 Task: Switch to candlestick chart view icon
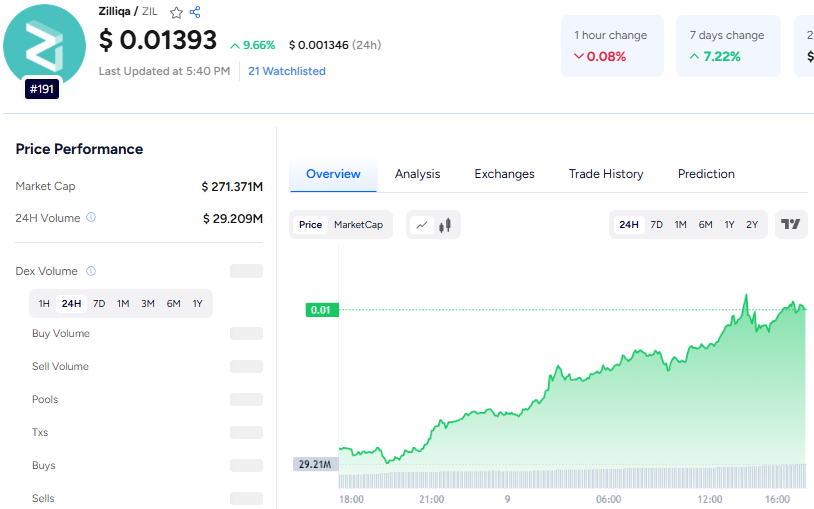click(445, 225)
